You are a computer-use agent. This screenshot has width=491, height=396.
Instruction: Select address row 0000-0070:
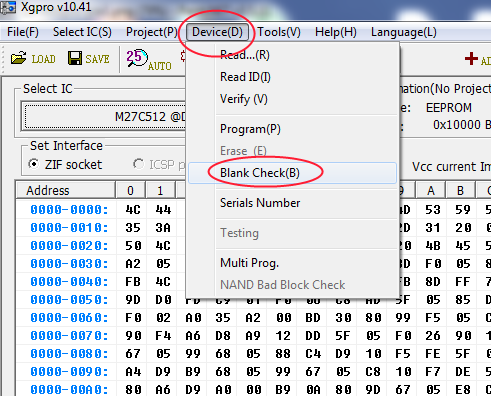69,336
